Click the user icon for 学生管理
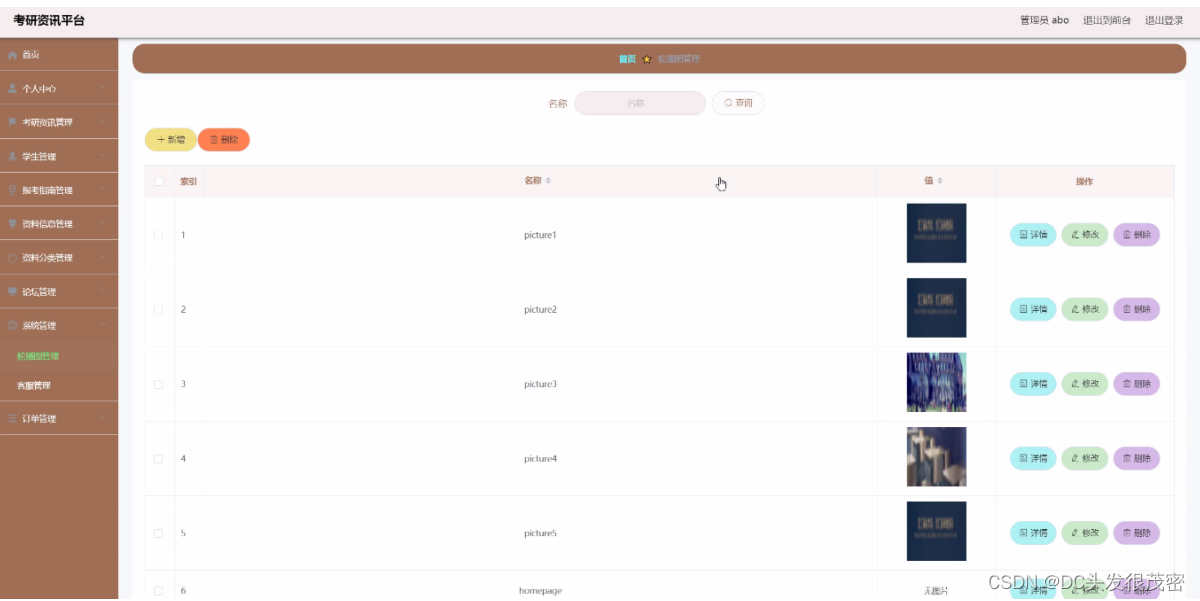The width and height of the screenshot is (1200, 601). coord(12,156)
